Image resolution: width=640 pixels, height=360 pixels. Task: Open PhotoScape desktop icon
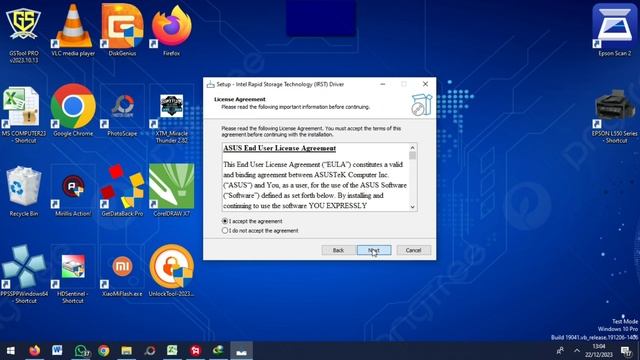(122, 110)
